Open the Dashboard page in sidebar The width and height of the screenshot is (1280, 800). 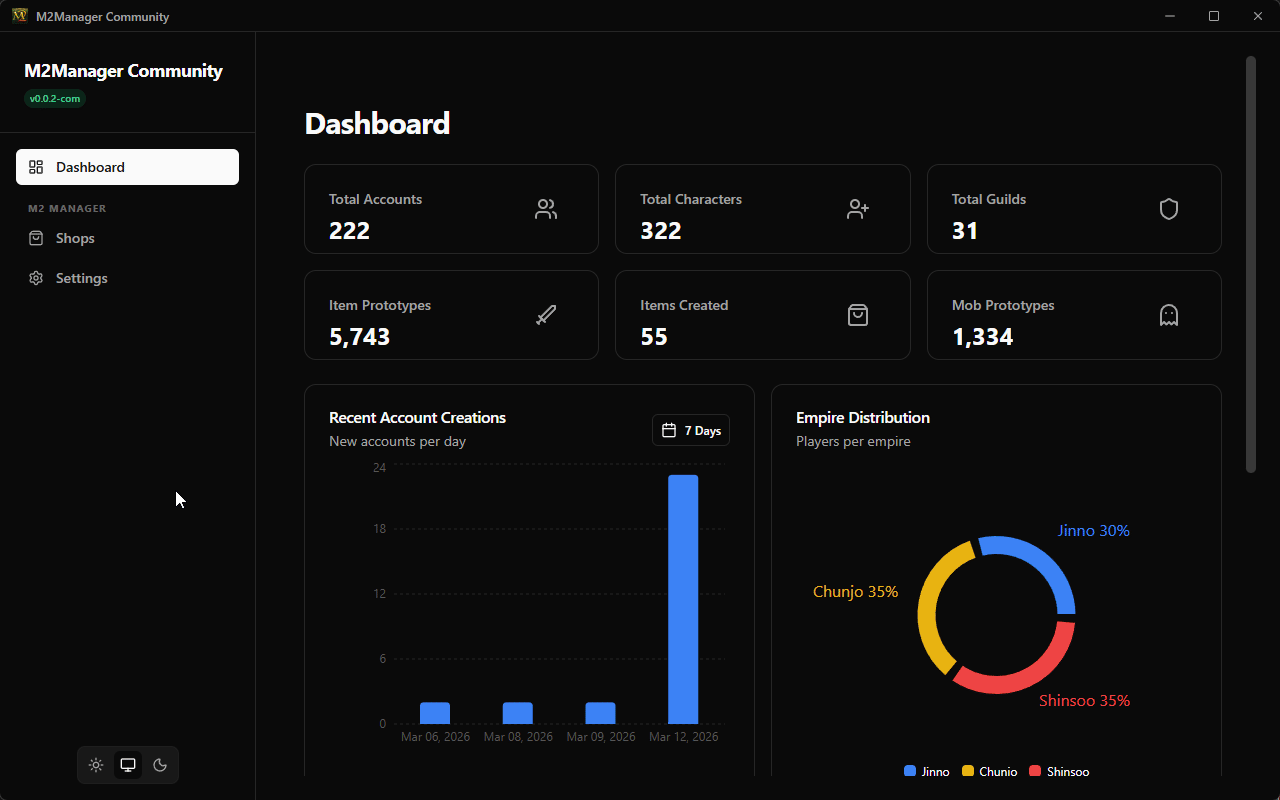[x=127, y=167]
